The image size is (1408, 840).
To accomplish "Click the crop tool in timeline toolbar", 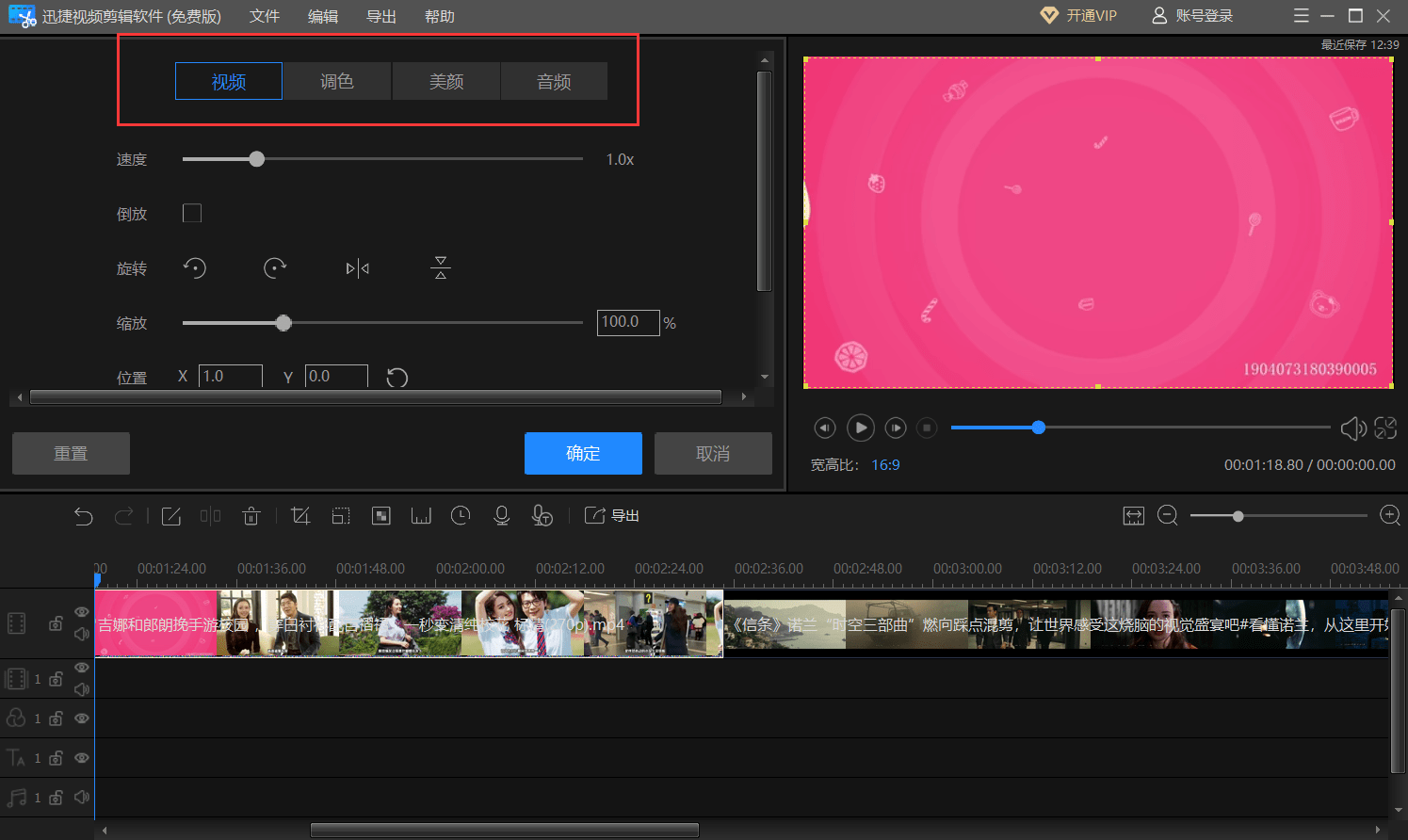I will tap(300, 515).
